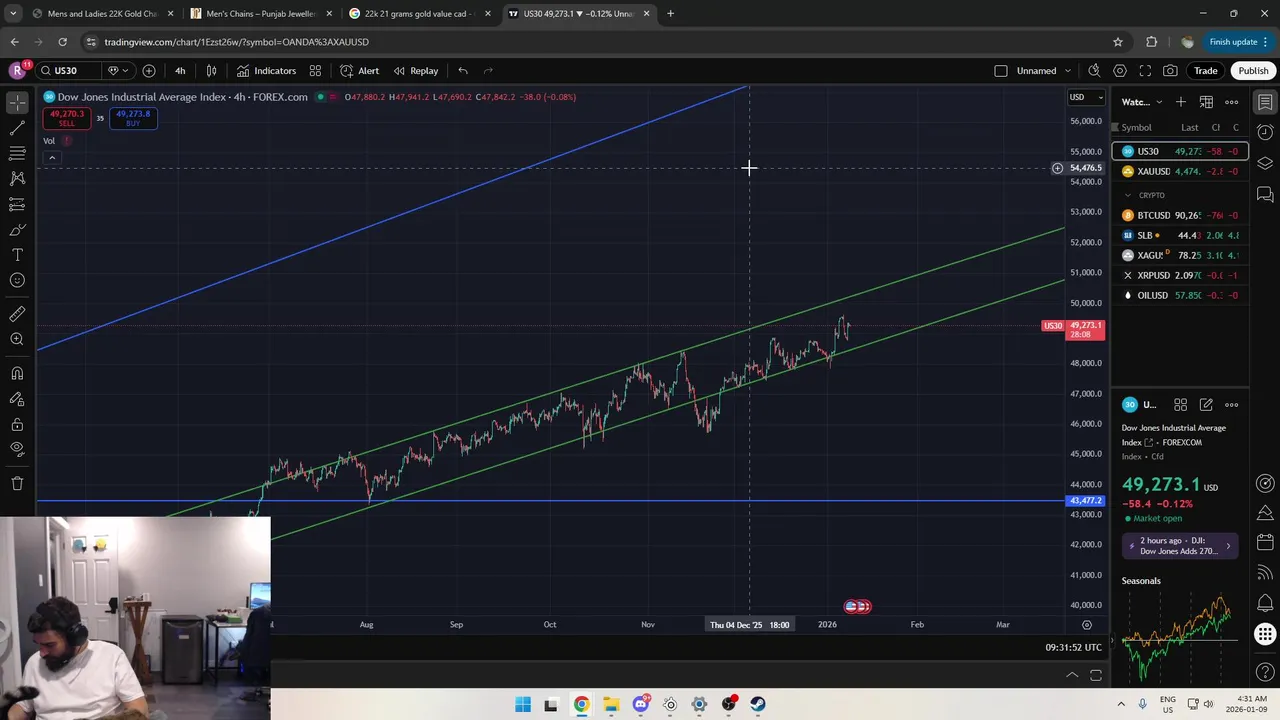Open details panel three-dots more menu
This screenshot has height=720, width=1280.
1231,405
